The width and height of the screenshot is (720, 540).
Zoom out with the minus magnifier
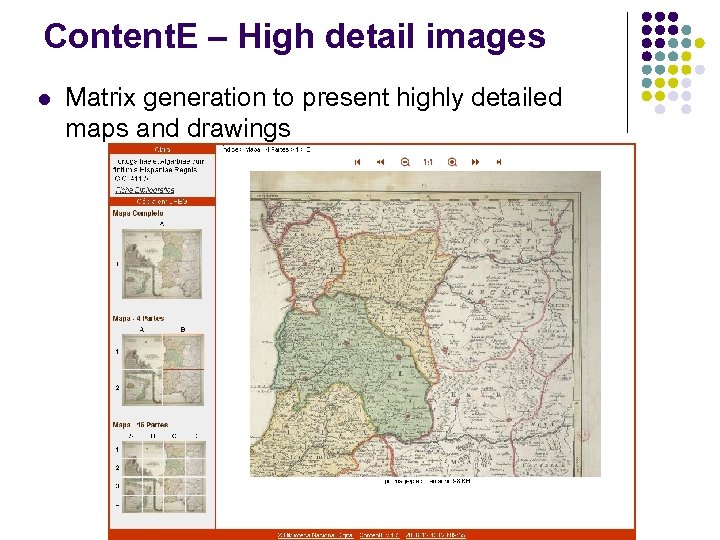405,162
